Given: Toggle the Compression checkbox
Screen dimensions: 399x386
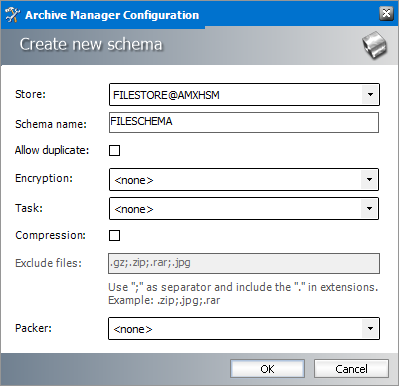Looking at the screenshot, I should pos(114,235).
